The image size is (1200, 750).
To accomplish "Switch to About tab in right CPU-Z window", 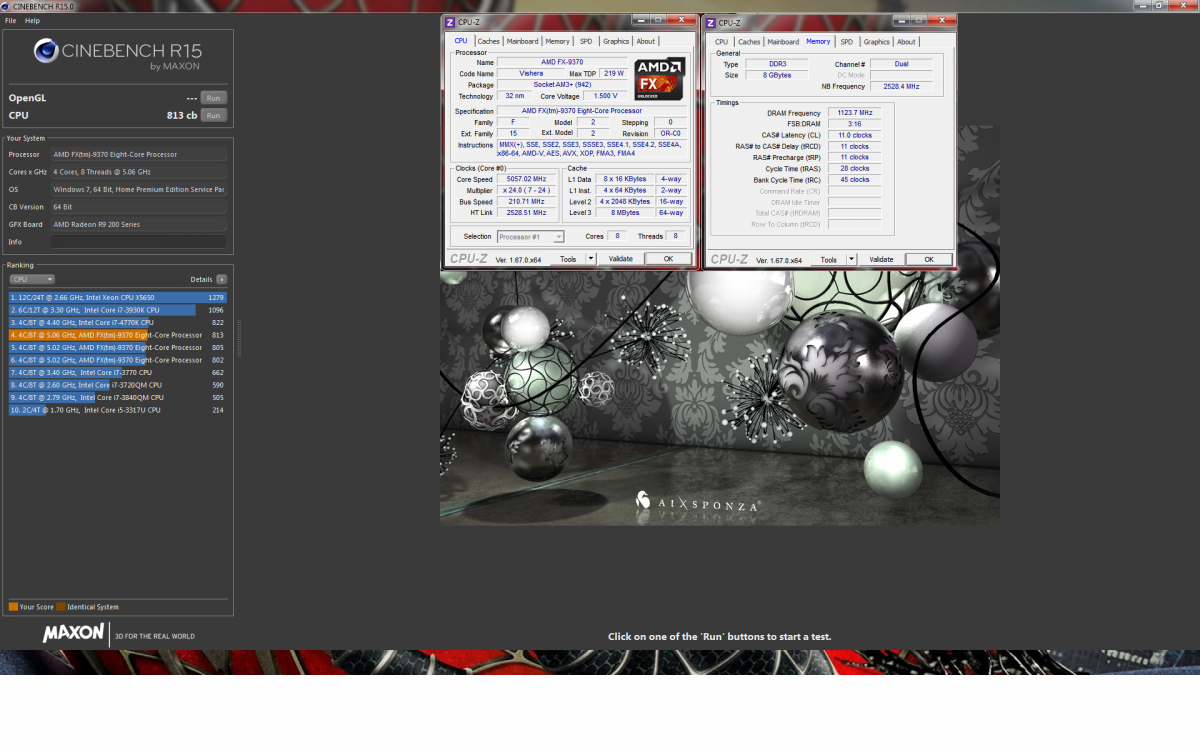I will coord(906,42).
